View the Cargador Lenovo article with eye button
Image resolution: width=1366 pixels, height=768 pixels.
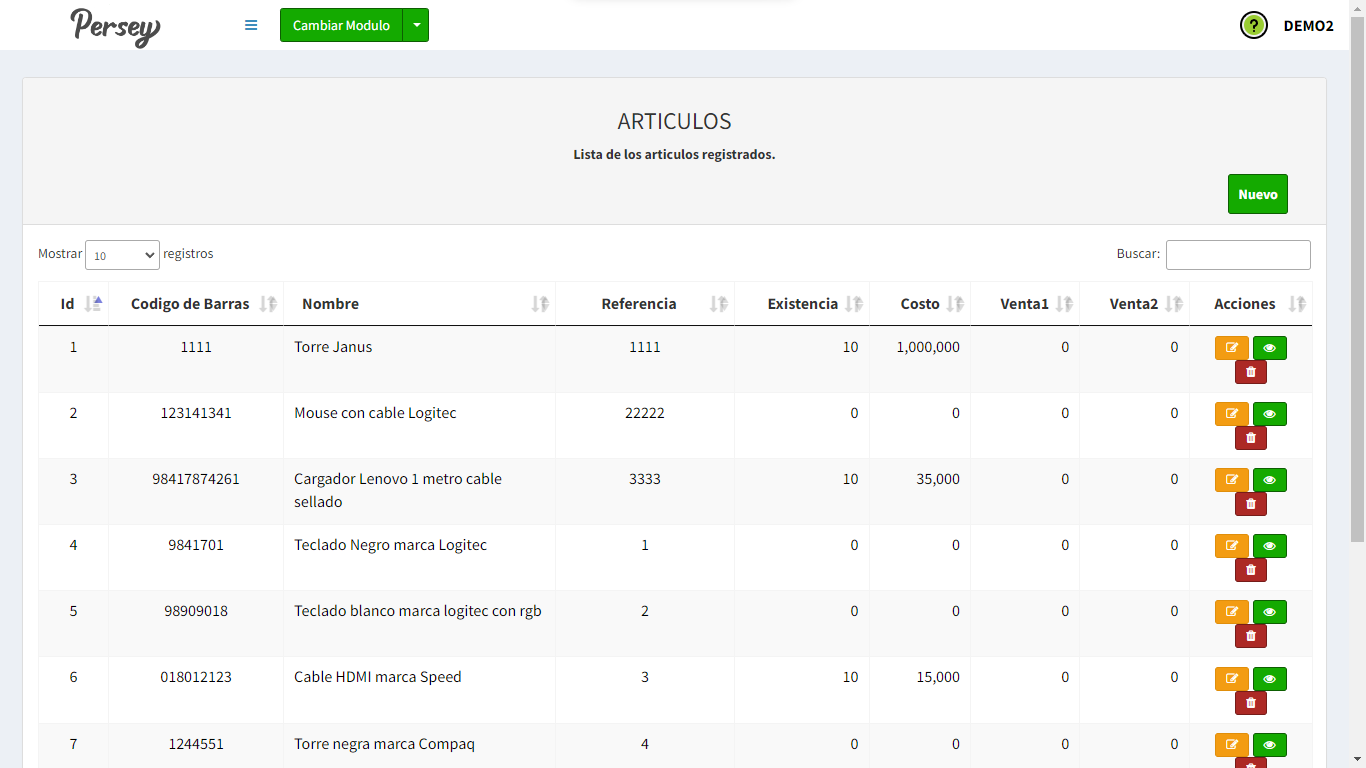[1269, 480]
